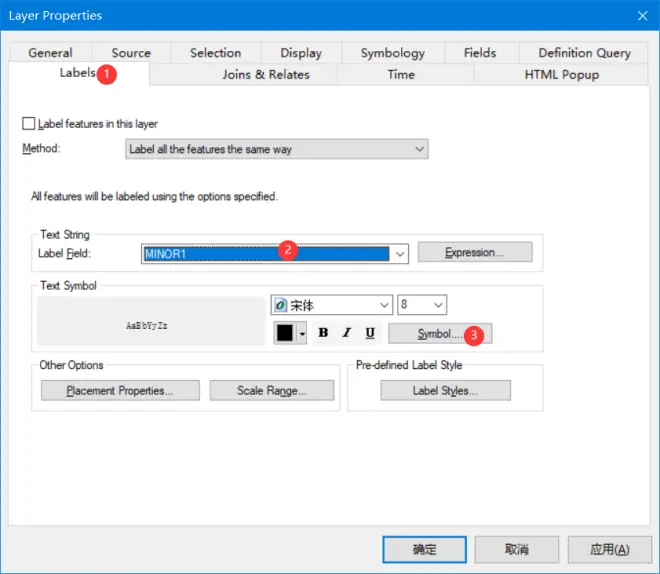Screen dimensions: 660x574
Task: Open the Definition Query tab
Action: pos(584,53)
